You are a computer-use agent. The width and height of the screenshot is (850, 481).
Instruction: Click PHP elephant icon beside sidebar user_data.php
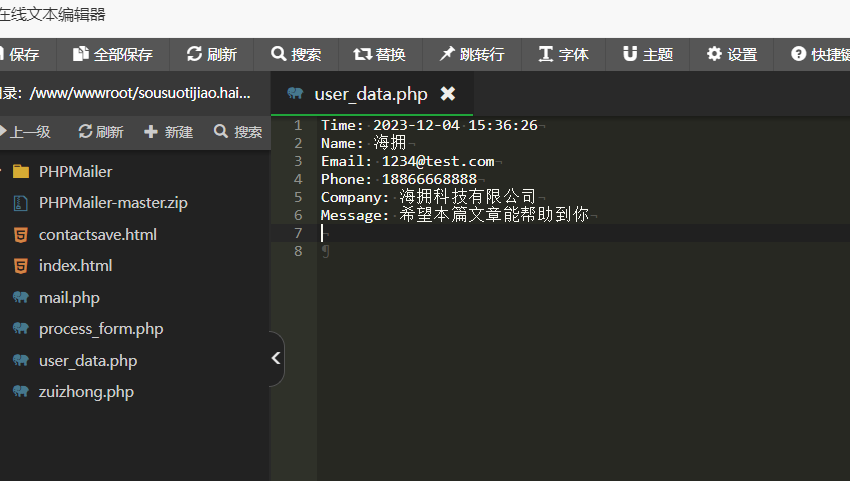point(21,360)
